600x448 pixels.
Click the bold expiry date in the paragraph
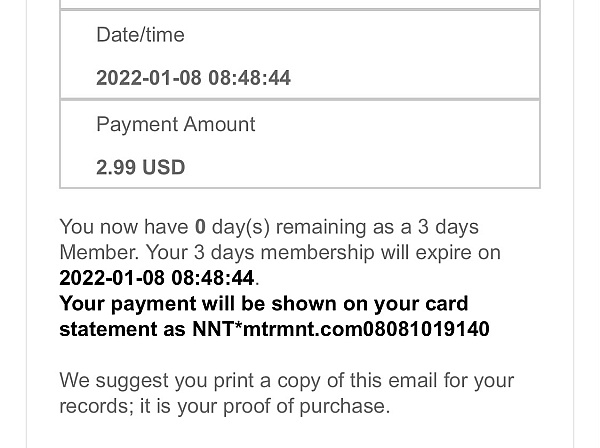[157, 278]
